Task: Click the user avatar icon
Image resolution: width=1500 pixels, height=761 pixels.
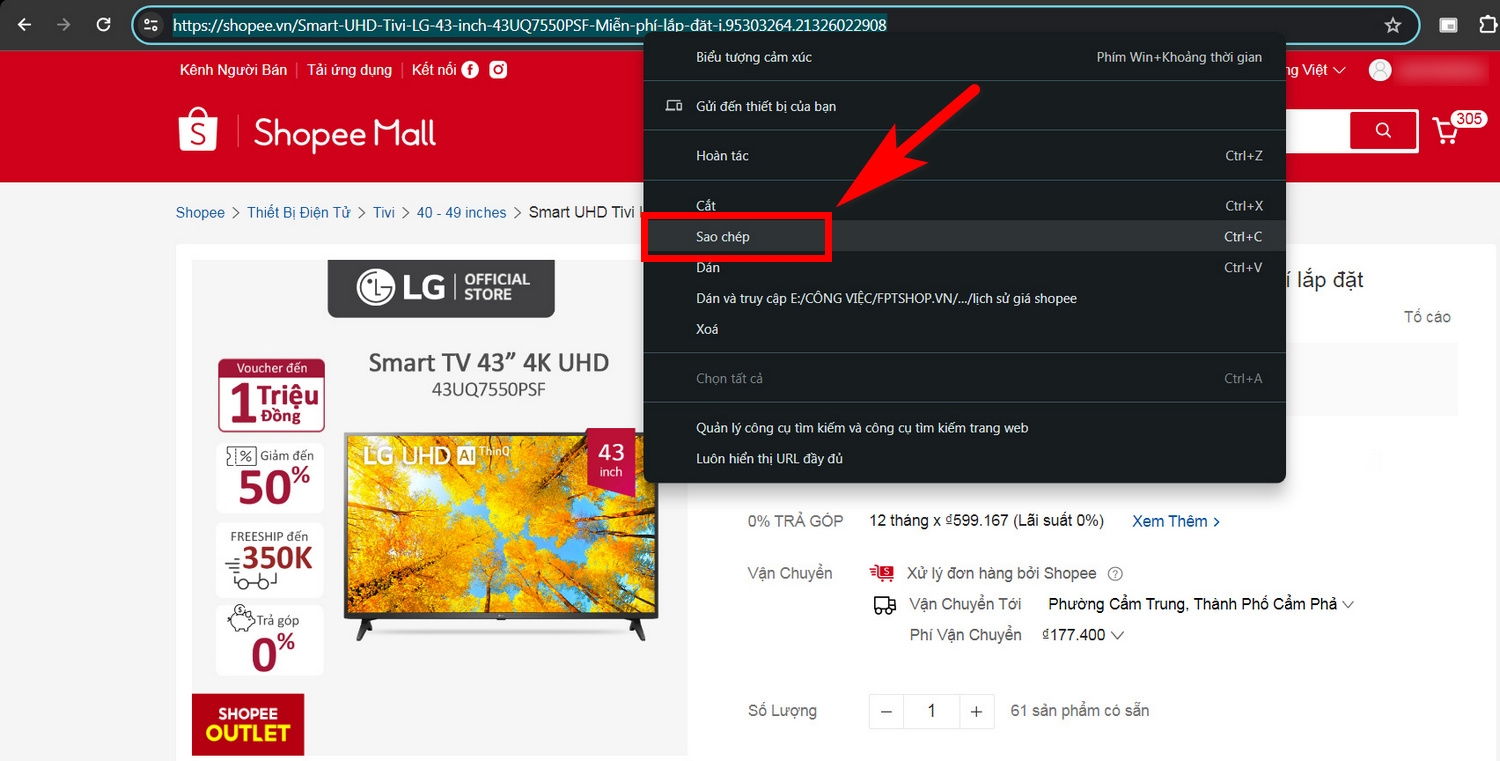Action: [1380, 69]
